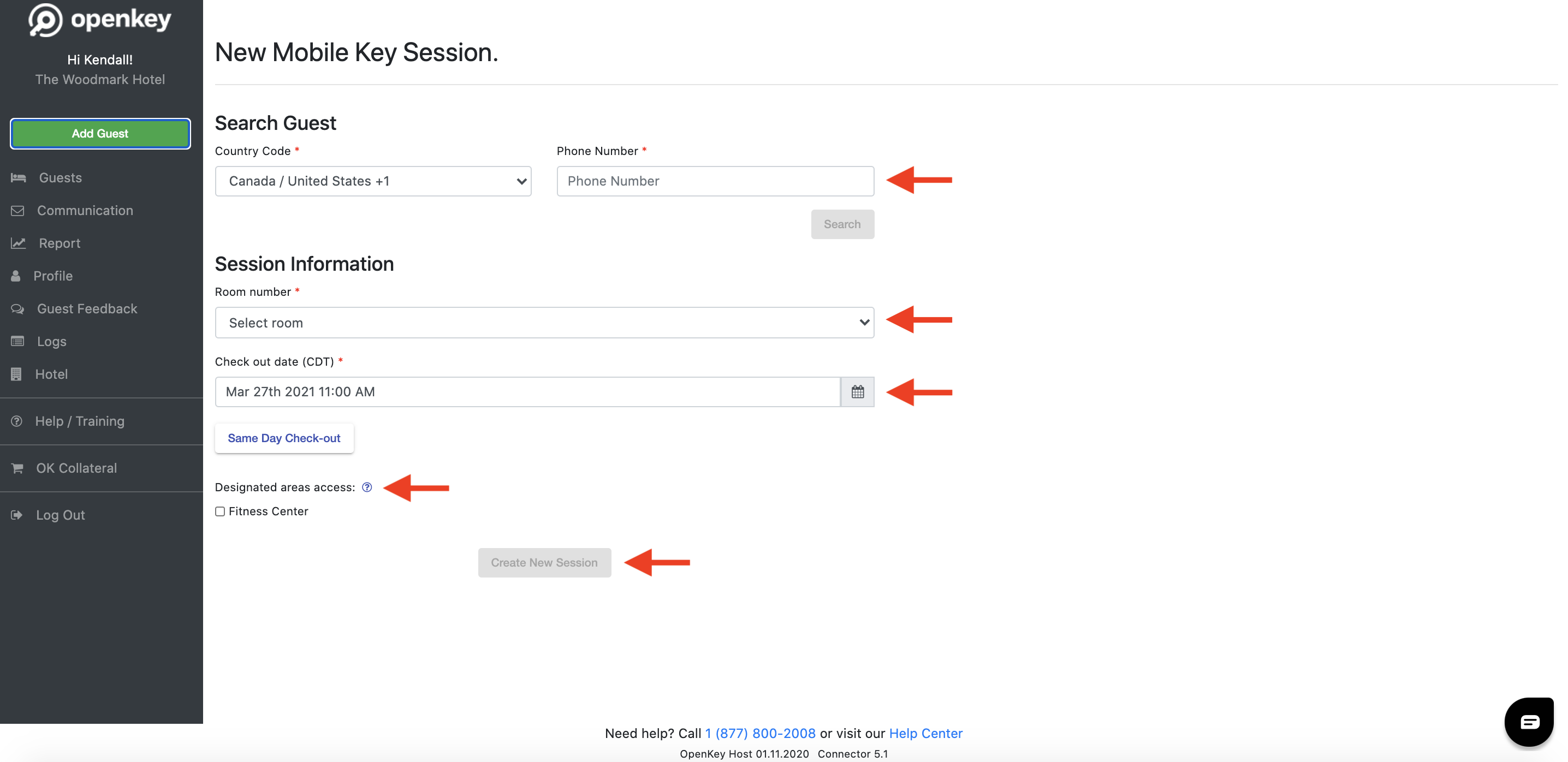Open the calendar picker icon
1568x762 pixels.
pos(858,391)
